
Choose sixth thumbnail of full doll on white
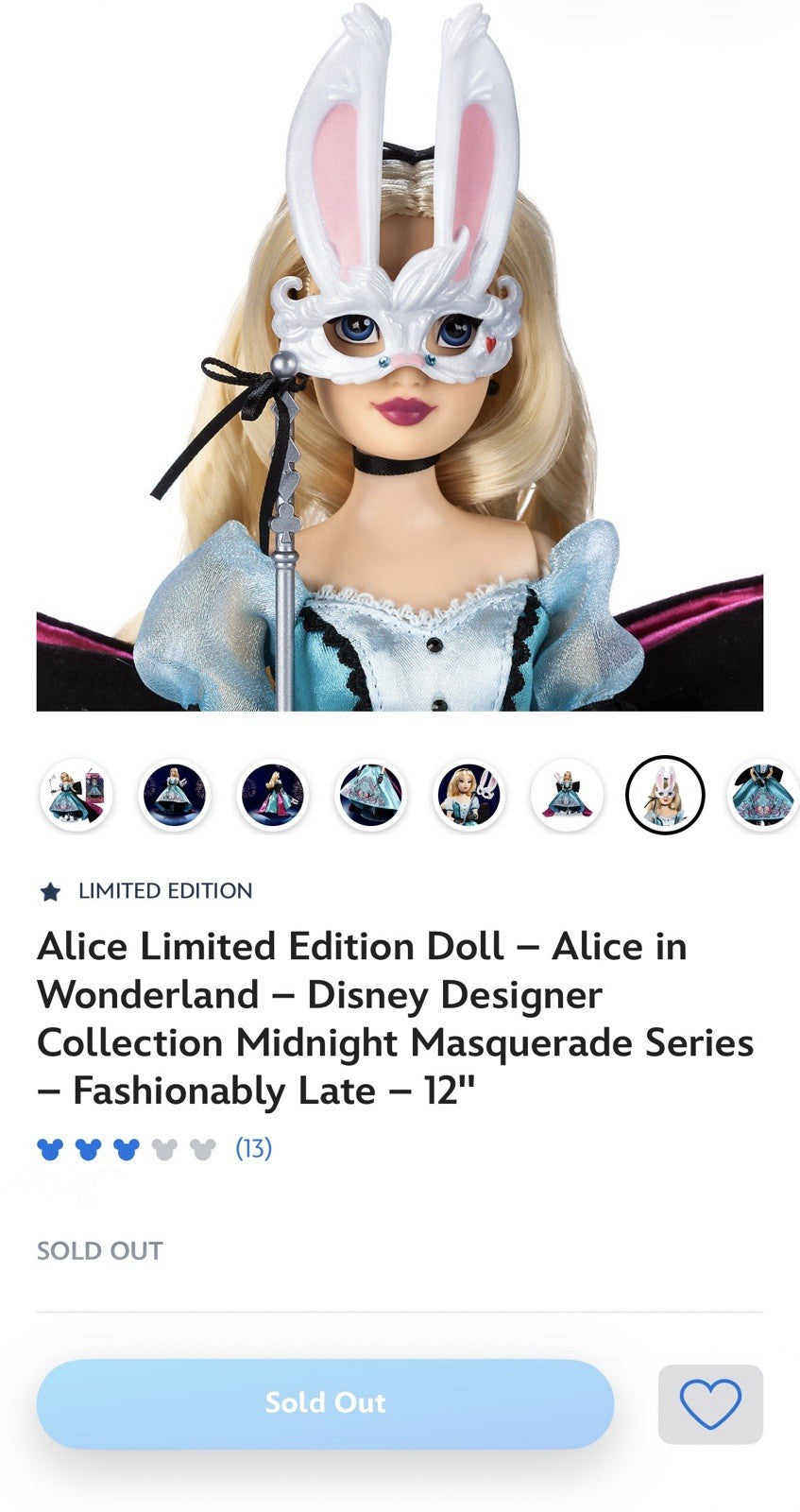point(567,795)
